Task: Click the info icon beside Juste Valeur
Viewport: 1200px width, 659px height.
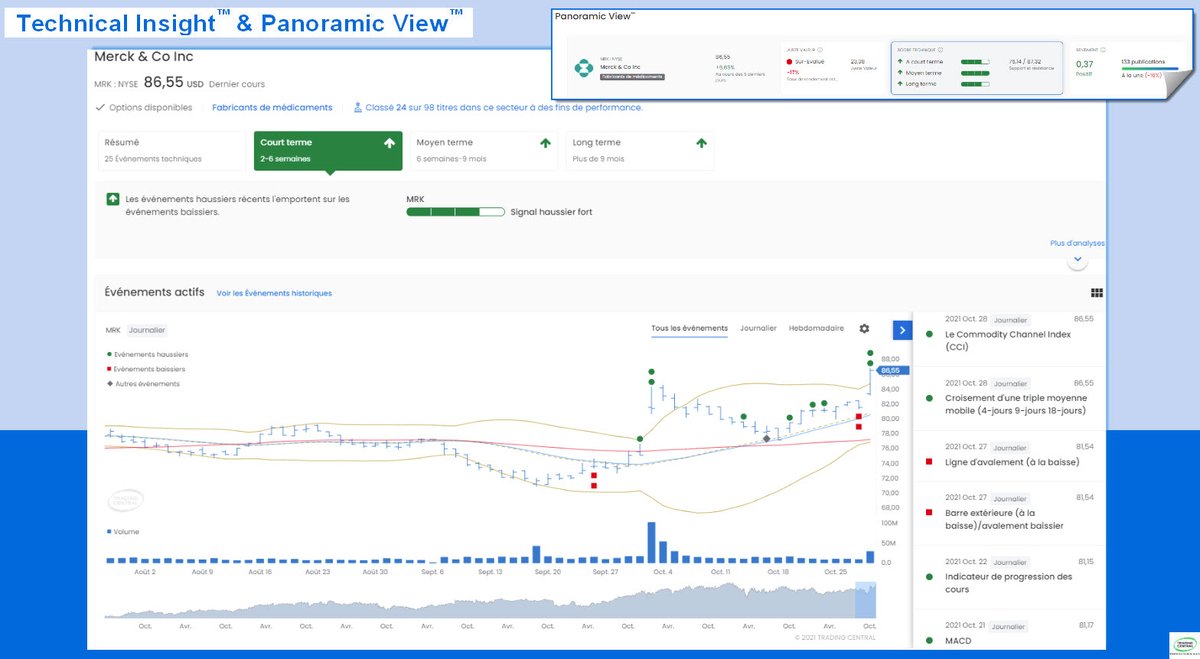Action: click(x=820, y=49)
